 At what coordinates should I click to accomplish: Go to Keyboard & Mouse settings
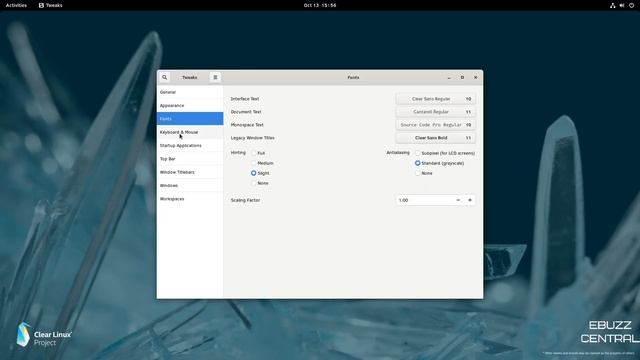[190, 132]
